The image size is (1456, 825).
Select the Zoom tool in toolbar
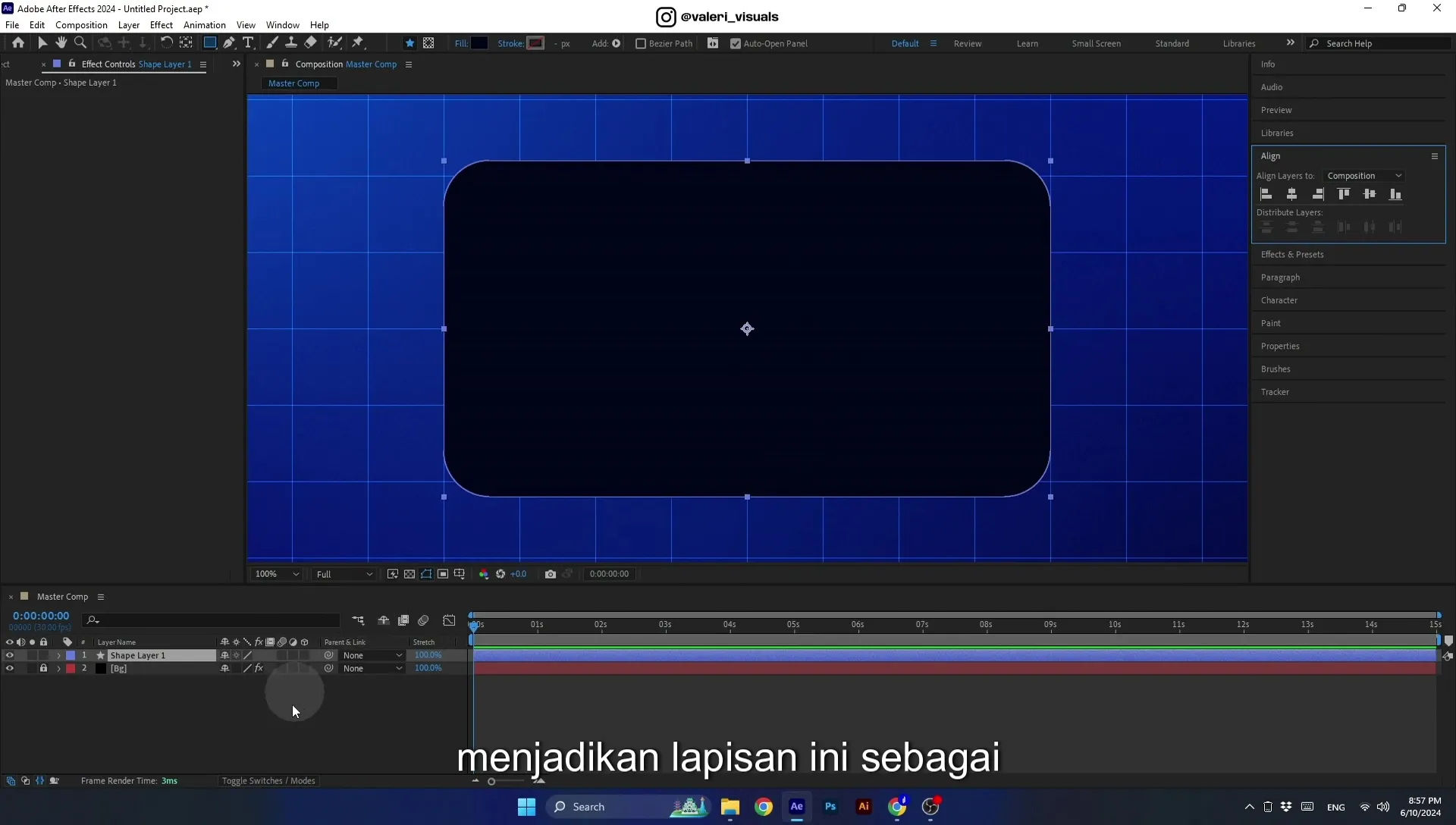click(80, 43)
